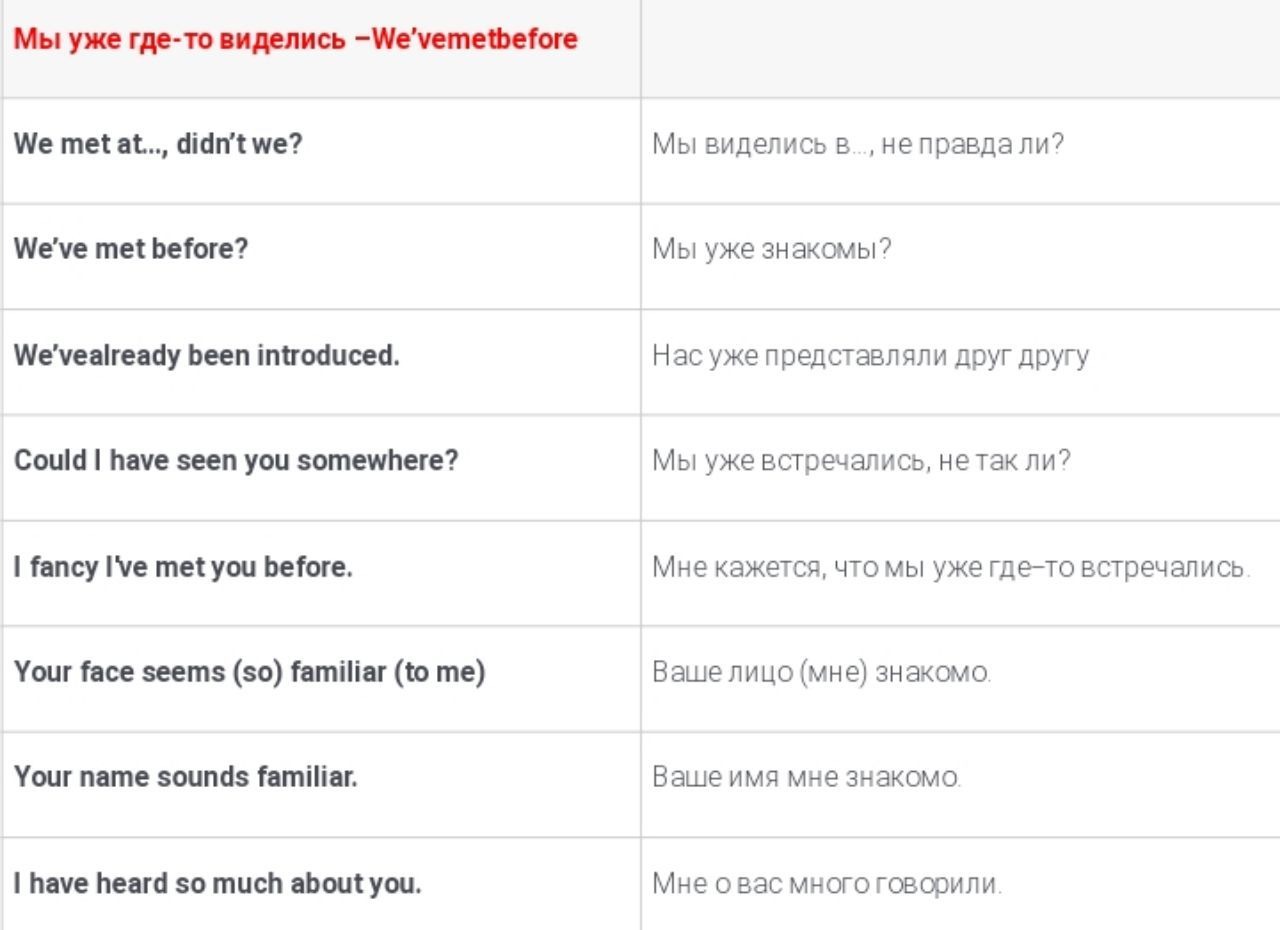Image resolution: width=1280 pixels, height=930 pixels.
Task: Click the empty header cell beside the red heading
Action: pyautogui.click(x=960, y=48)
